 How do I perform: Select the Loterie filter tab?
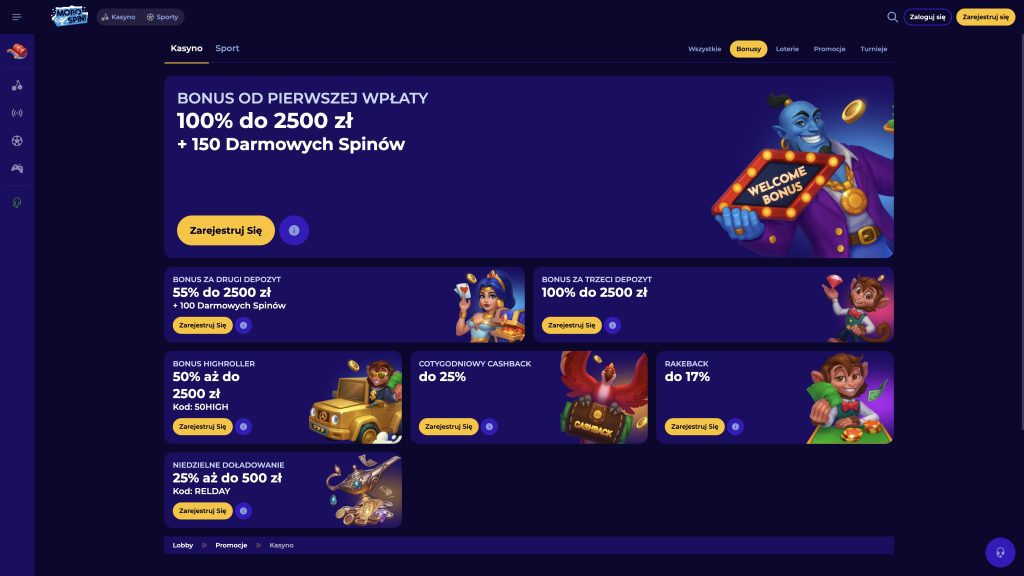787,49
